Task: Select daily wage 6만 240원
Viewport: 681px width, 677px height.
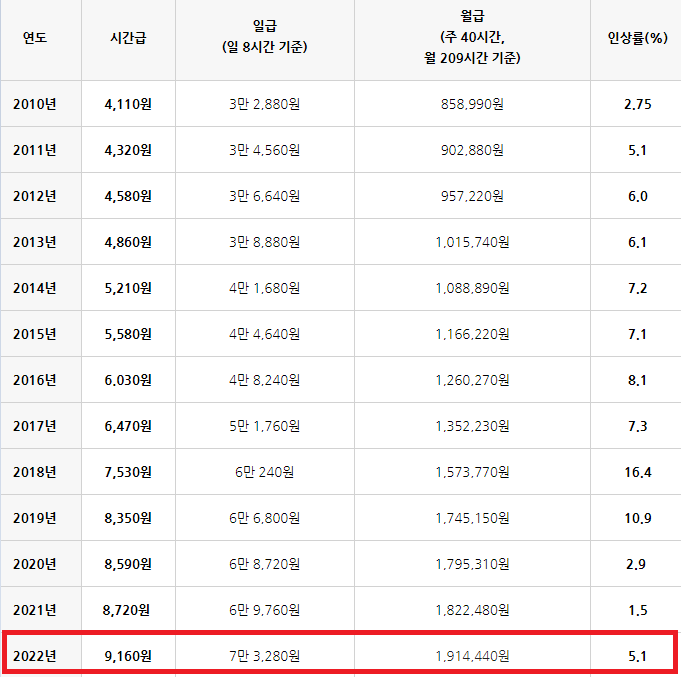Action: (x=264, y=472)
